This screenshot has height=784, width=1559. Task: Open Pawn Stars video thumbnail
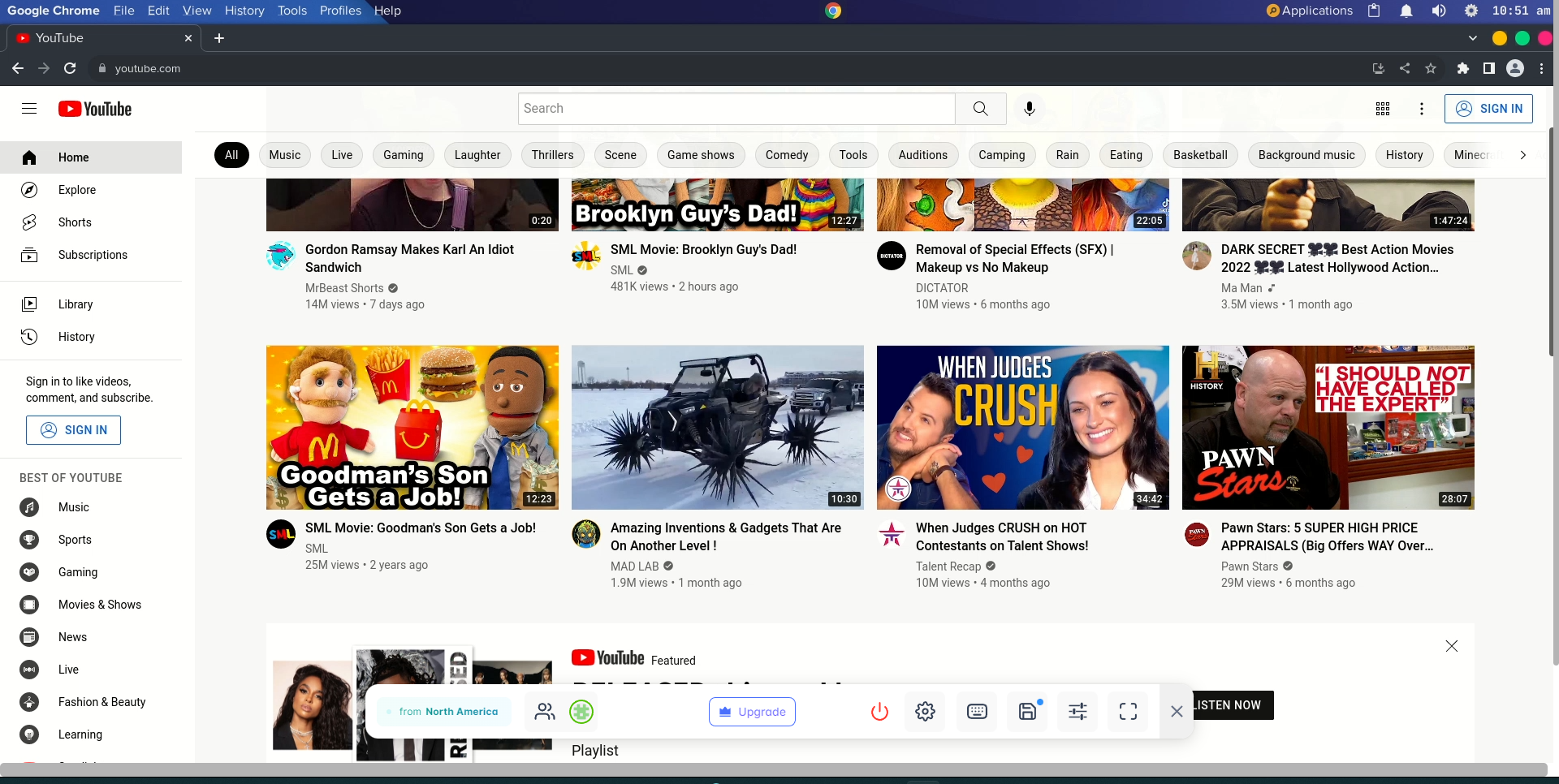point(1328,428)
